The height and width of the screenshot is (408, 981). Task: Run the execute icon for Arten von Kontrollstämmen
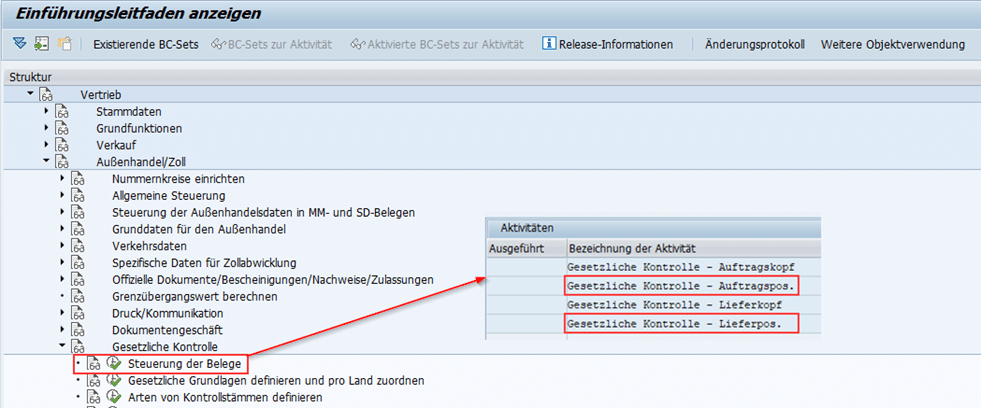tap(112, 398)
